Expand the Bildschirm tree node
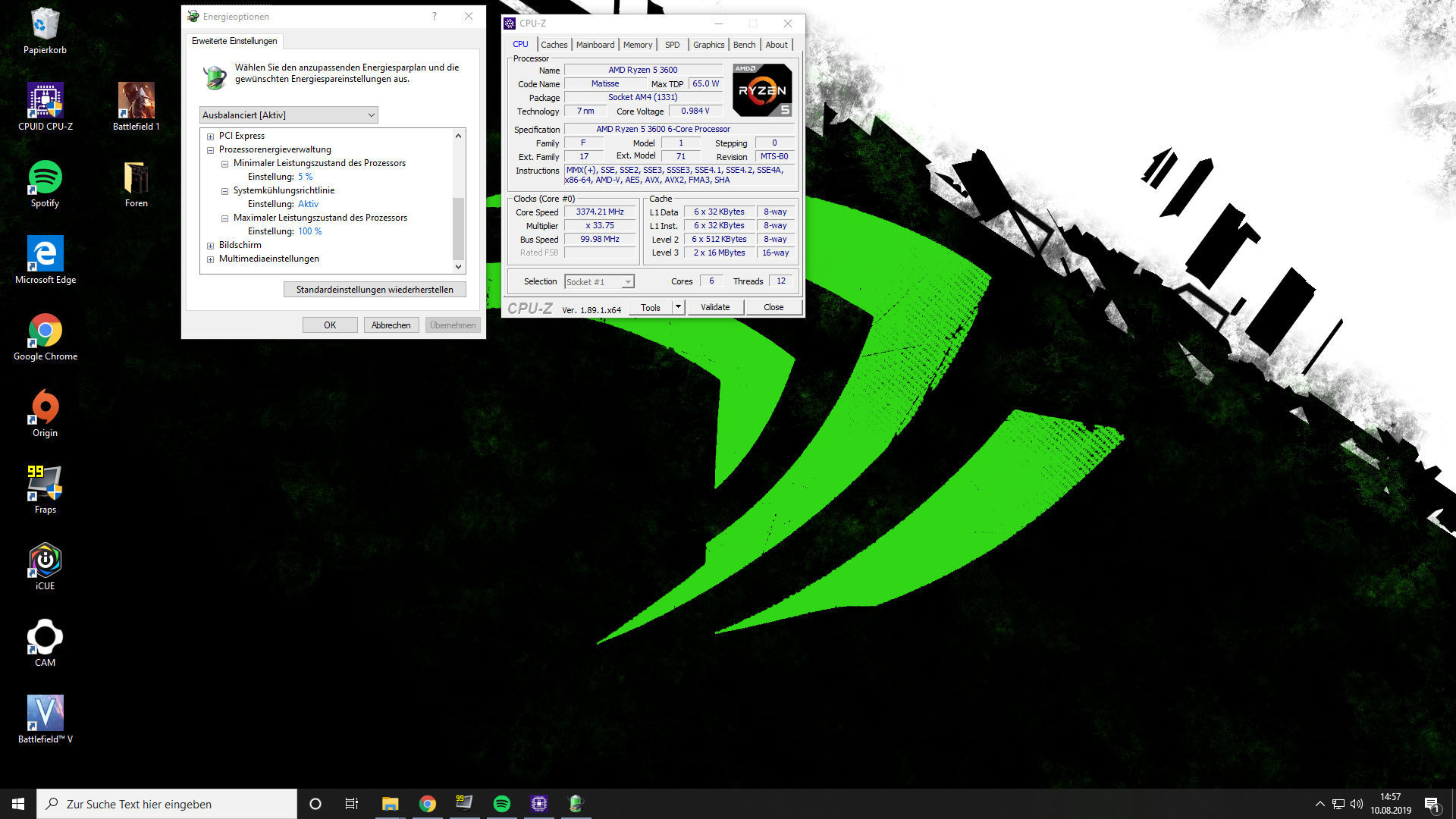Viewport: 1456px width, 819px height. pos(211,246)
